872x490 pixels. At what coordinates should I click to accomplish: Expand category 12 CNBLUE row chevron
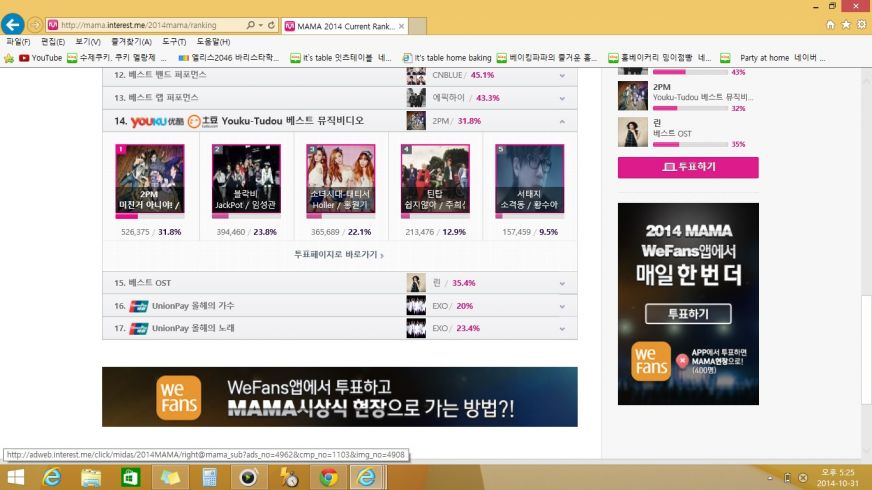tap(562, 76)
